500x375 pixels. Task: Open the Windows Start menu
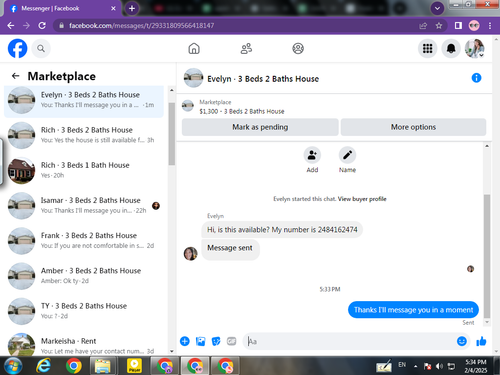13,366
